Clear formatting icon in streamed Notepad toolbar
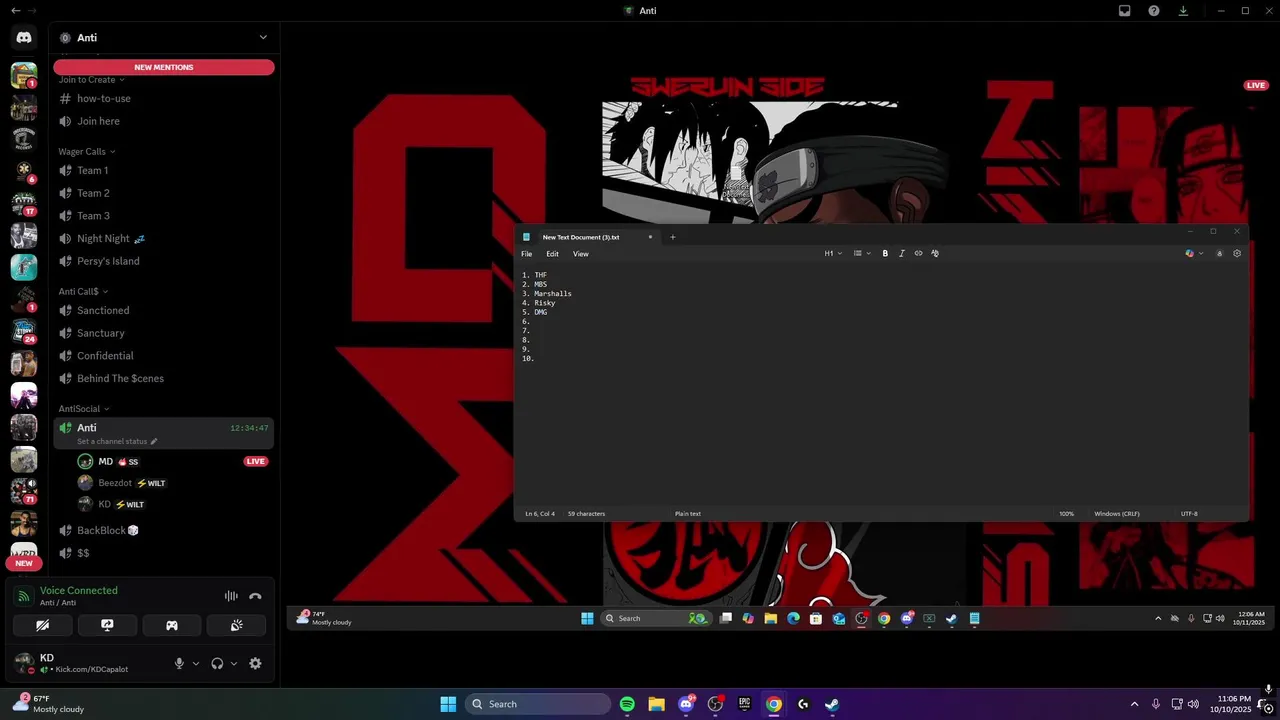 coord(935,253)
